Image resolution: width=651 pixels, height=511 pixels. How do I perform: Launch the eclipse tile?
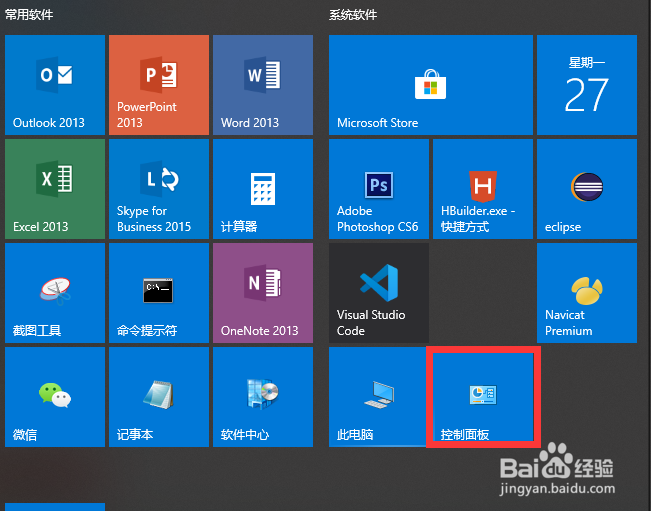point(587,189)
